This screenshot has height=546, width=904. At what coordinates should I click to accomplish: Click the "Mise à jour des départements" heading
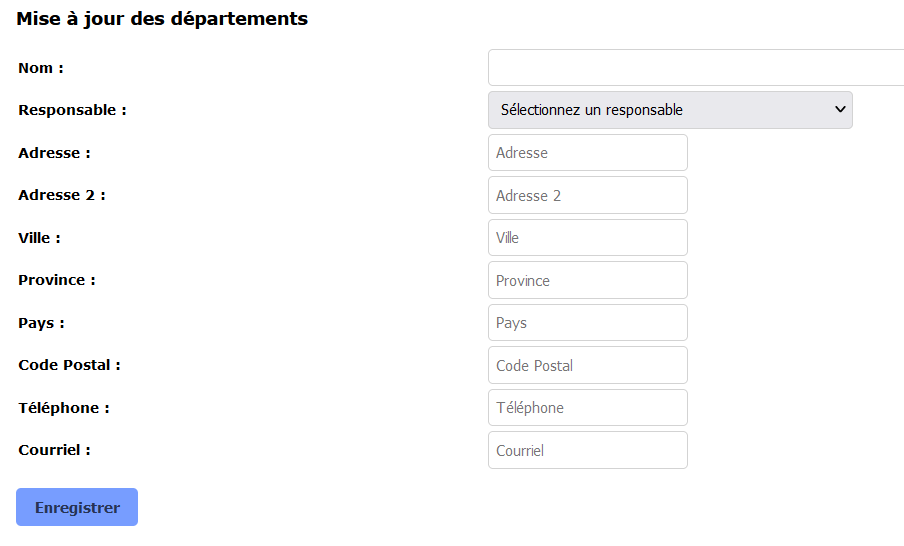tap(162, 19)
